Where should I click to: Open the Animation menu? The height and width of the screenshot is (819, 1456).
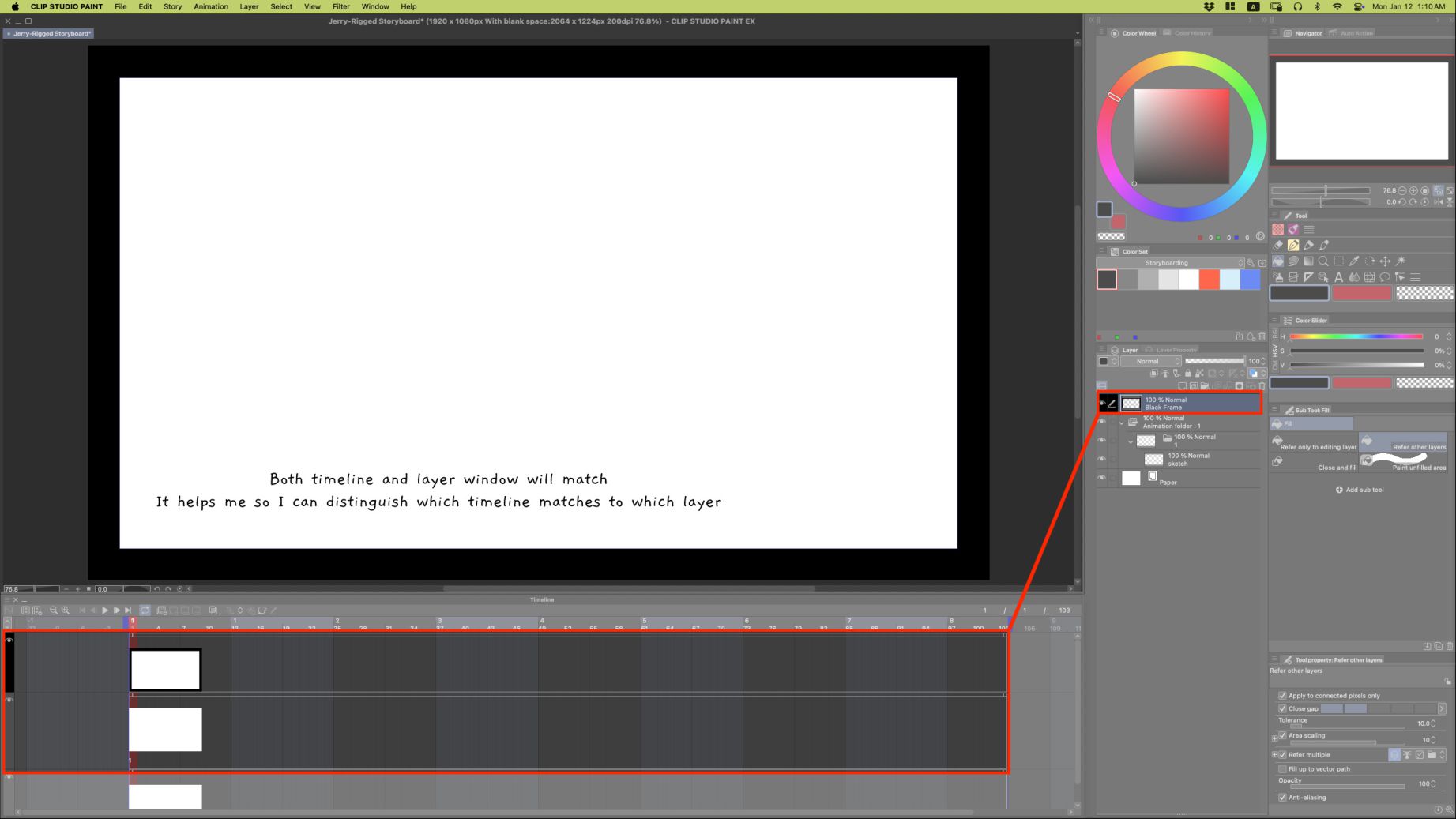[210, 6]
